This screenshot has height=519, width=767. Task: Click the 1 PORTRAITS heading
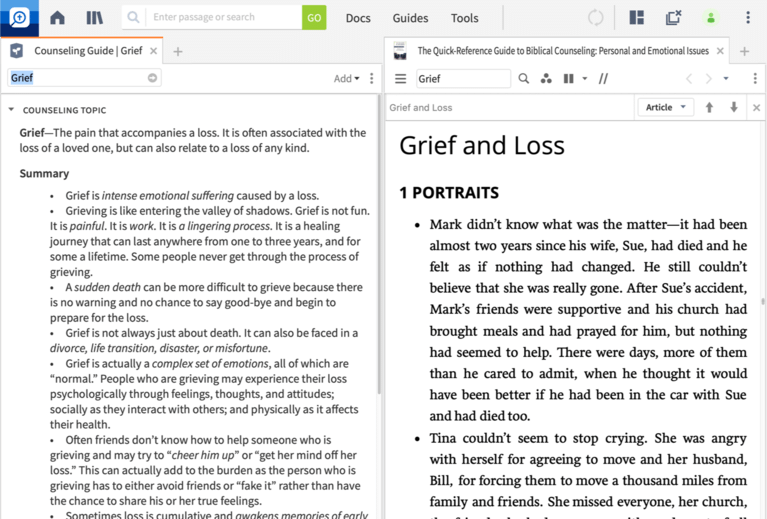pos(449,193)
